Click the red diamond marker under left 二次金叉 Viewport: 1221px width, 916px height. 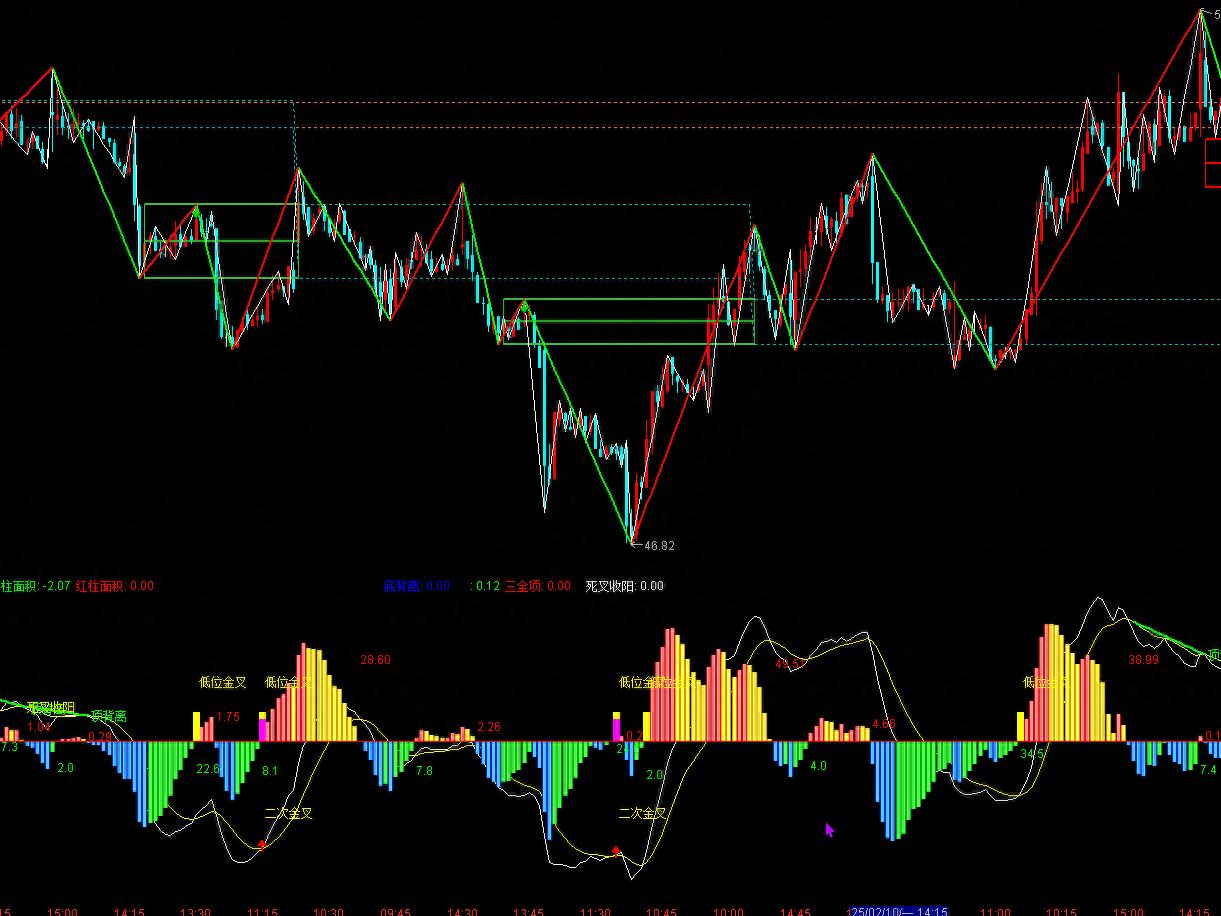pyautogui.click(x=262, y=845)
